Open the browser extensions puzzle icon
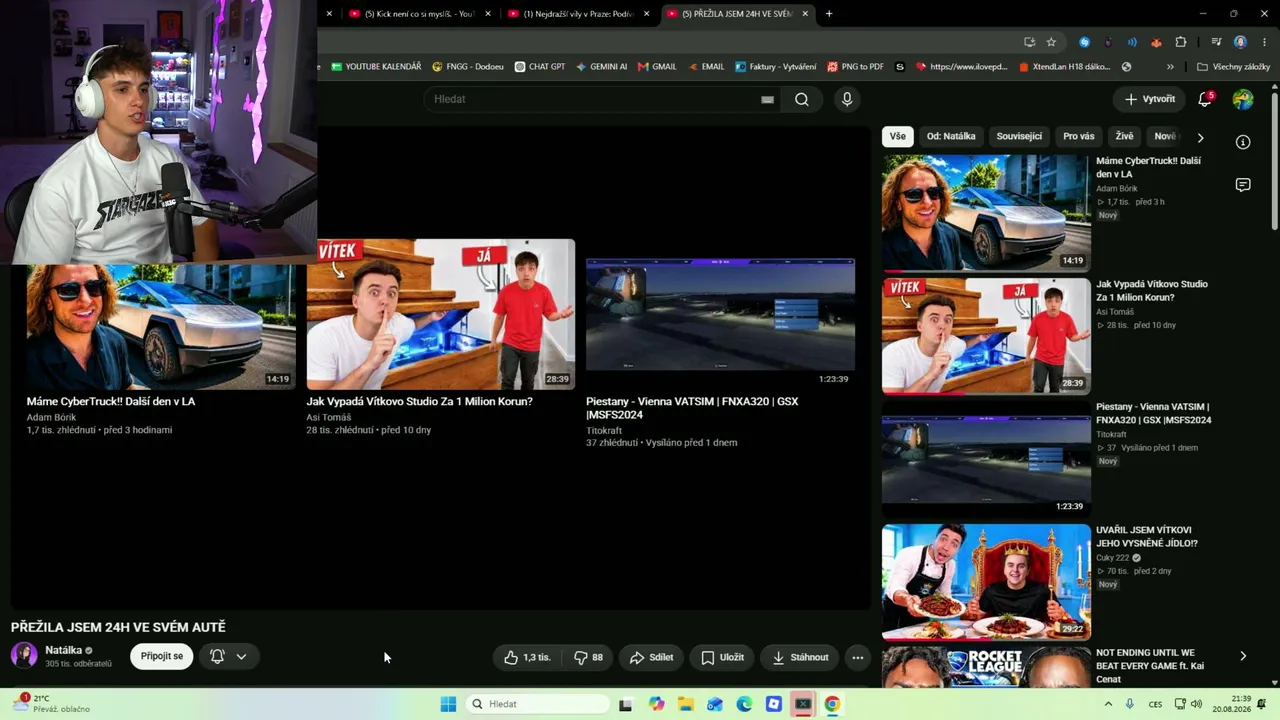This screenshot has width=1280, height=720. [1181, 42]
